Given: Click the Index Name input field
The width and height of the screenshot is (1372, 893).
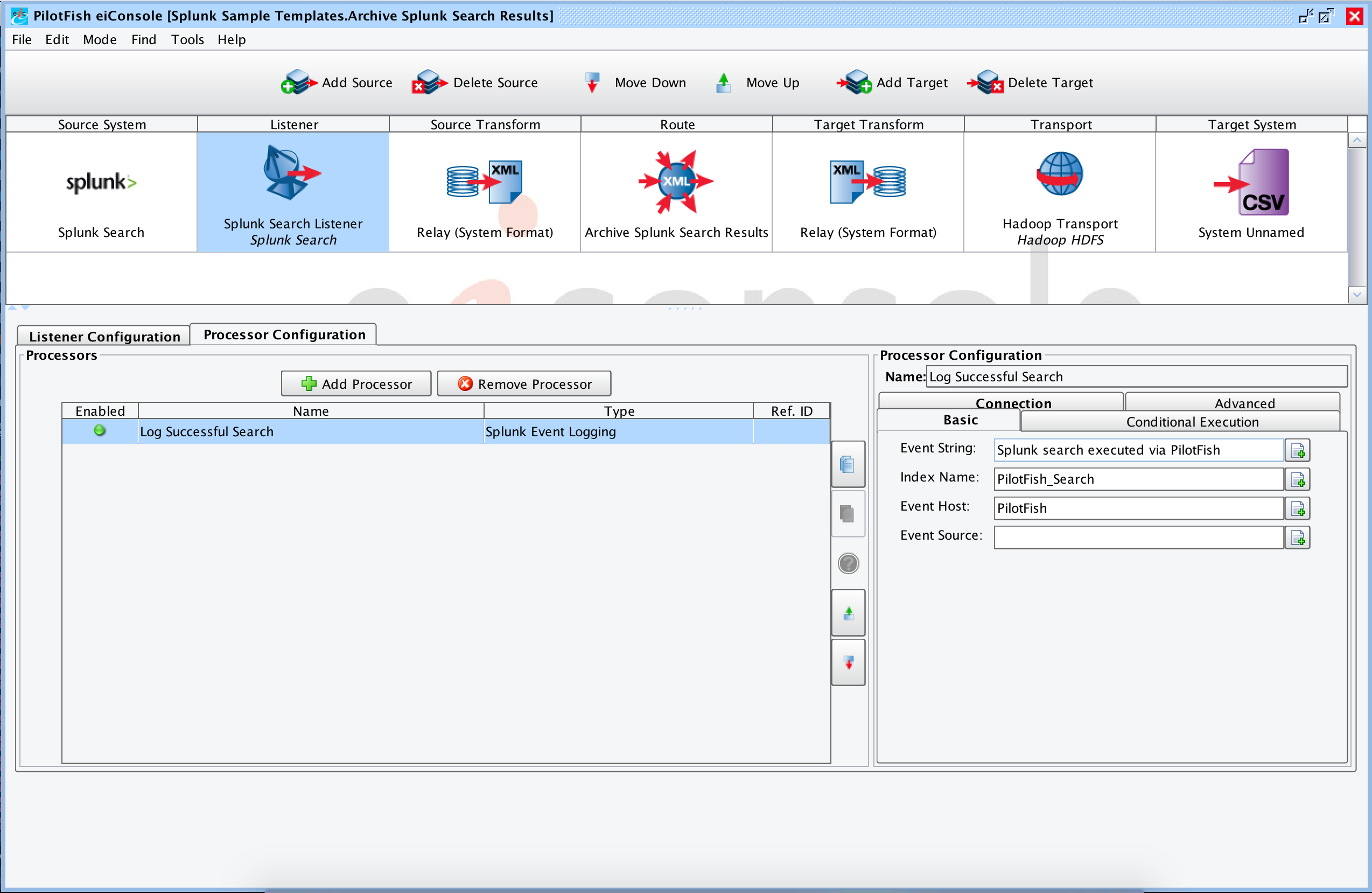Looking at the screenshot, I should click(1139, 480).
